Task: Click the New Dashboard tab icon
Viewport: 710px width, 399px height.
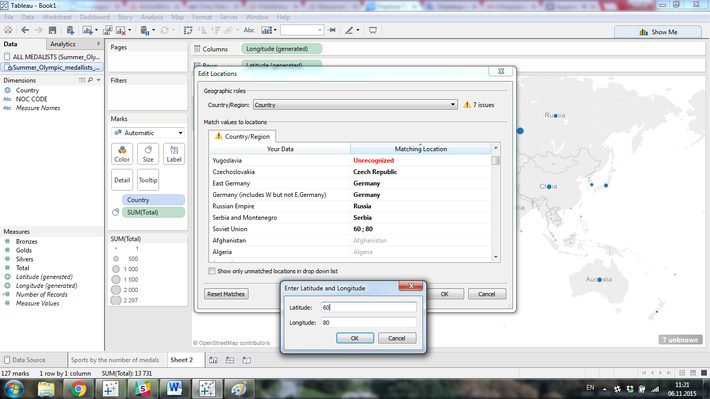Action: 230,360
